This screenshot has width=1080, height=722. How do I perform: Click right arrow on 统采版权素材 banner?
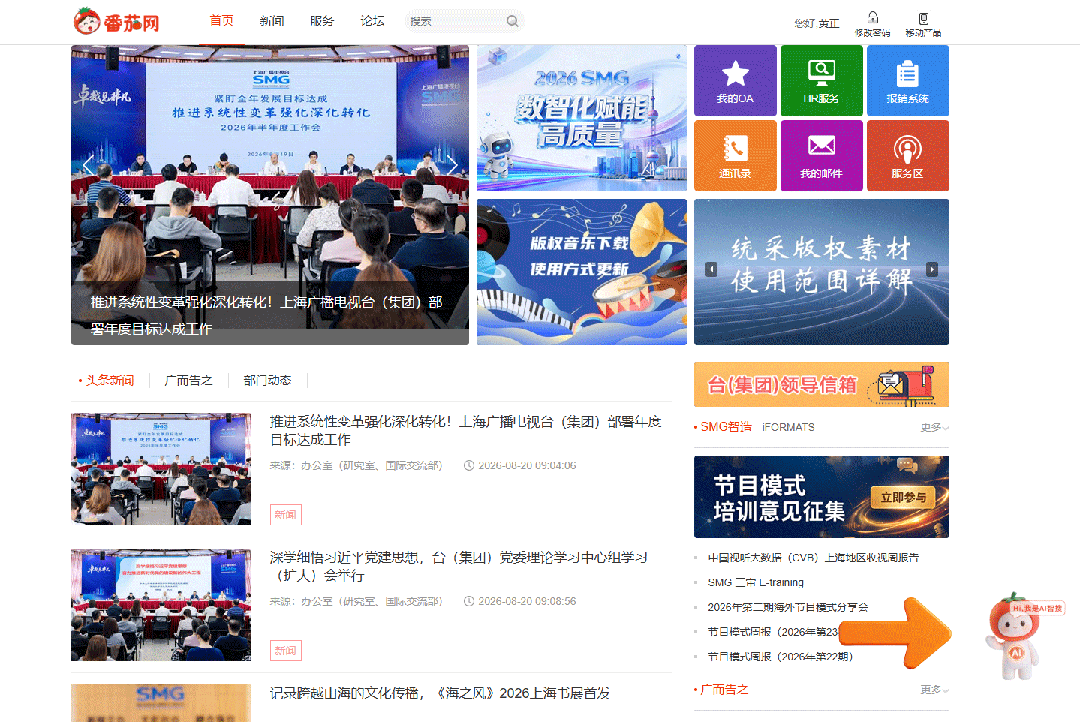932,270
